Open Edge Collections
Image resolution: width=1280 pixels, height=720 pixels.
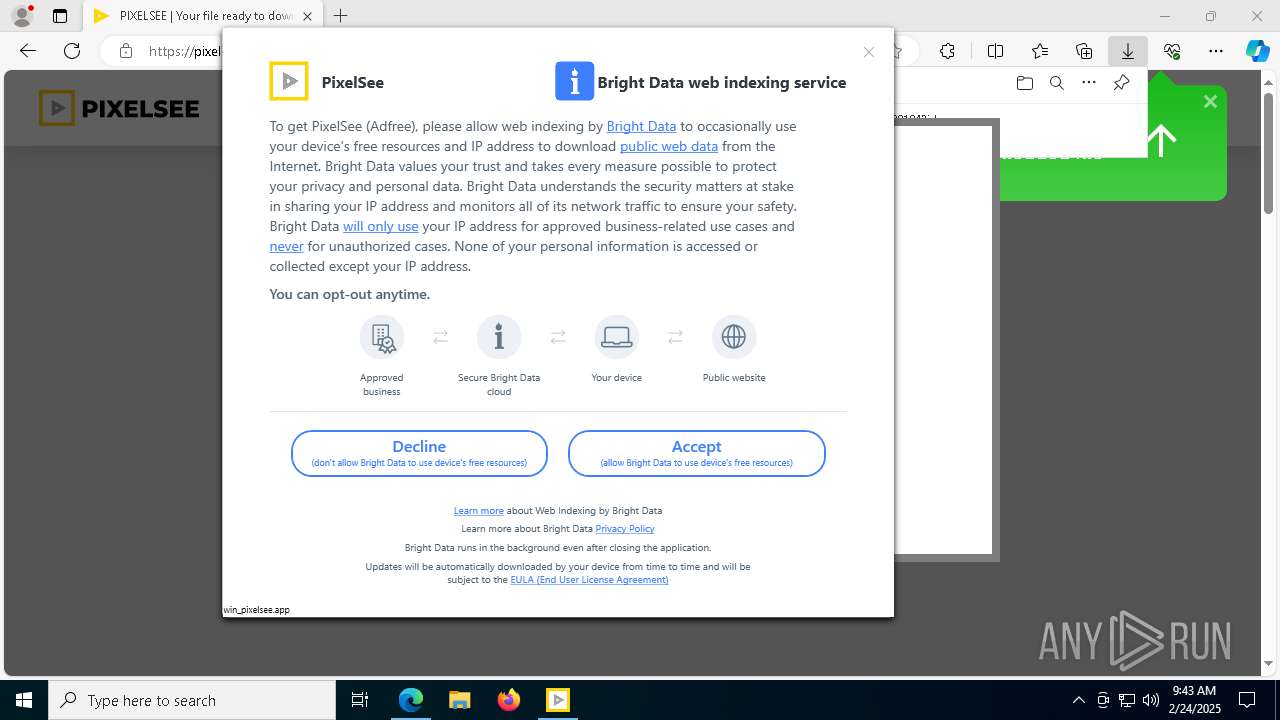[1084, 51]
